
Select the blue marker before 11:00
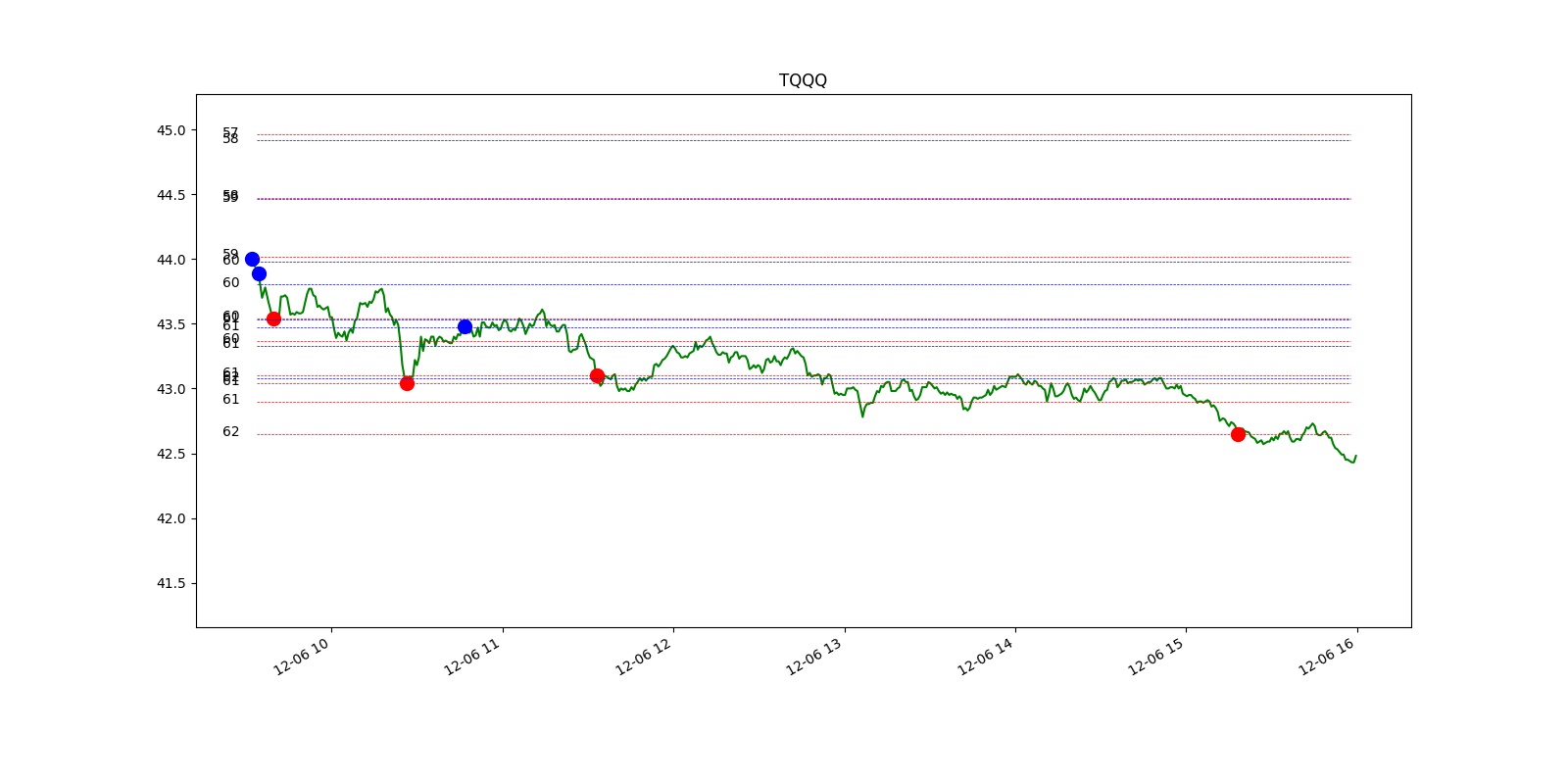[465, 327]
